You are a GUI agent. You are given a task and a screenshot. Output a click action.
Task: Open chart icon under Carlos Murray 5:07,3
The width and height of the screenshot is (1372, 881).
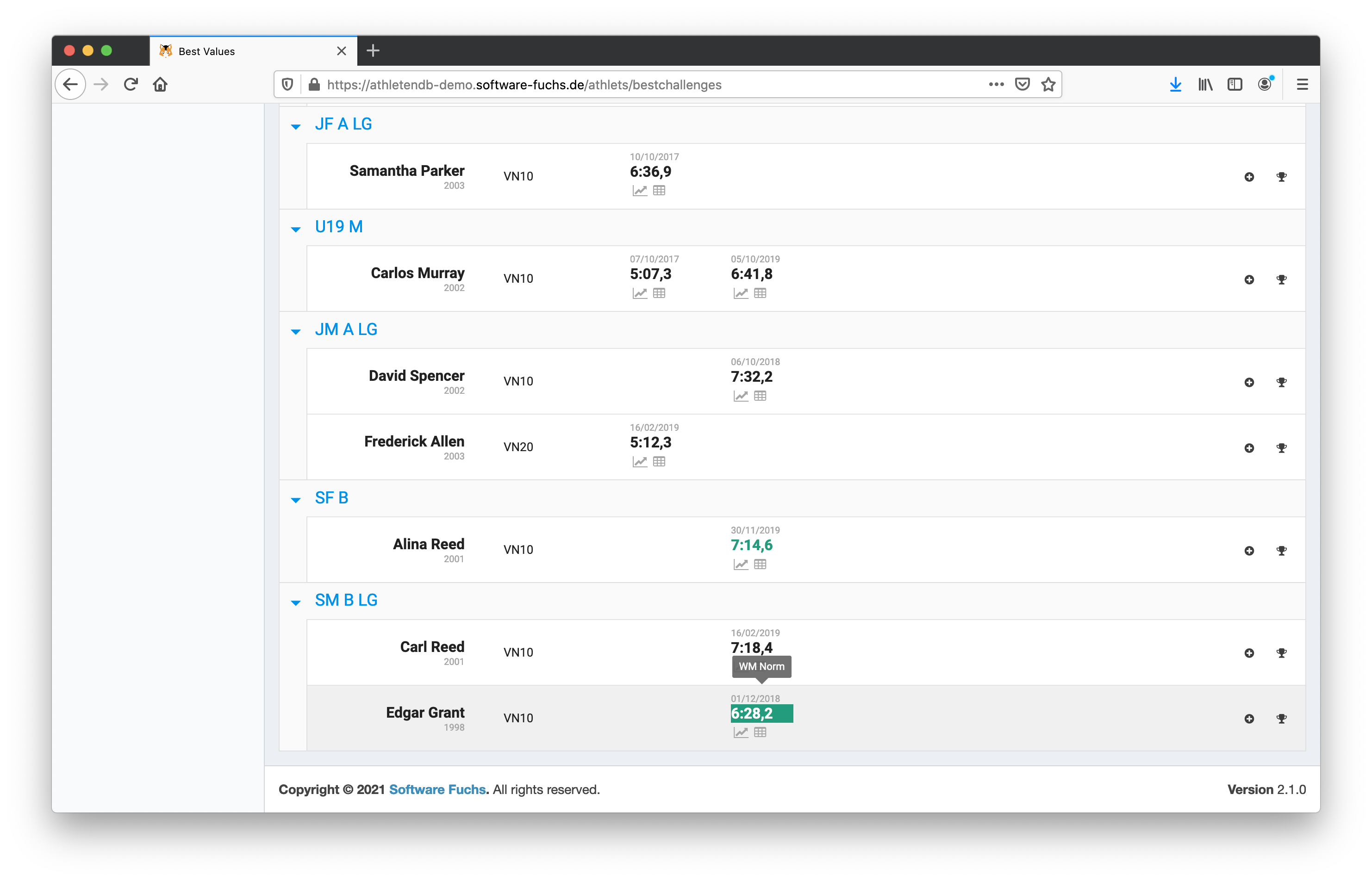(640, 293)
